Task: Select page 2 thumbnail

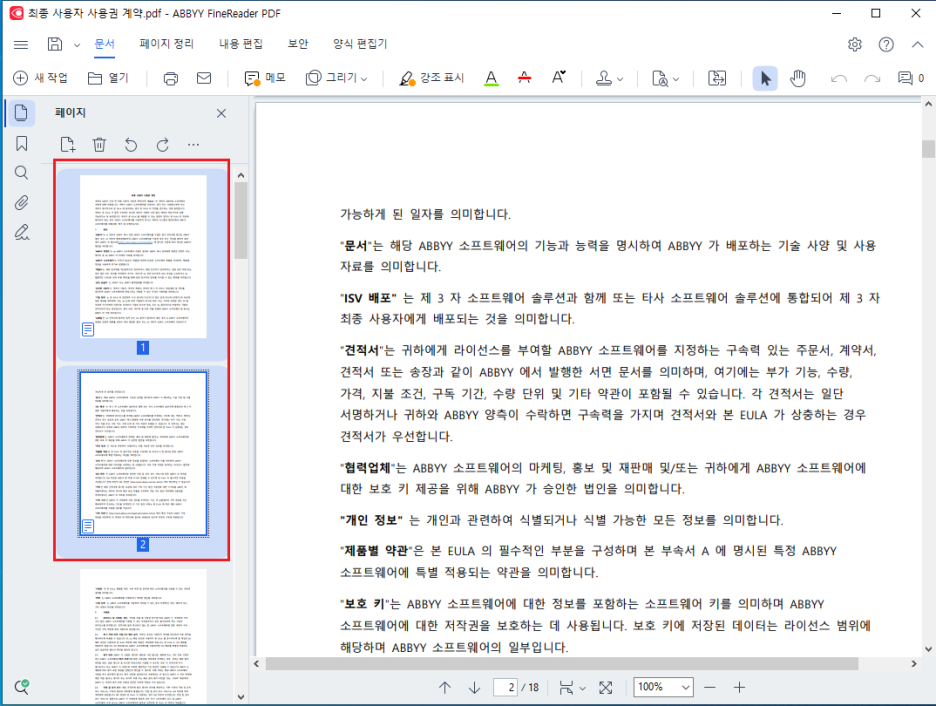Action: 143,454
